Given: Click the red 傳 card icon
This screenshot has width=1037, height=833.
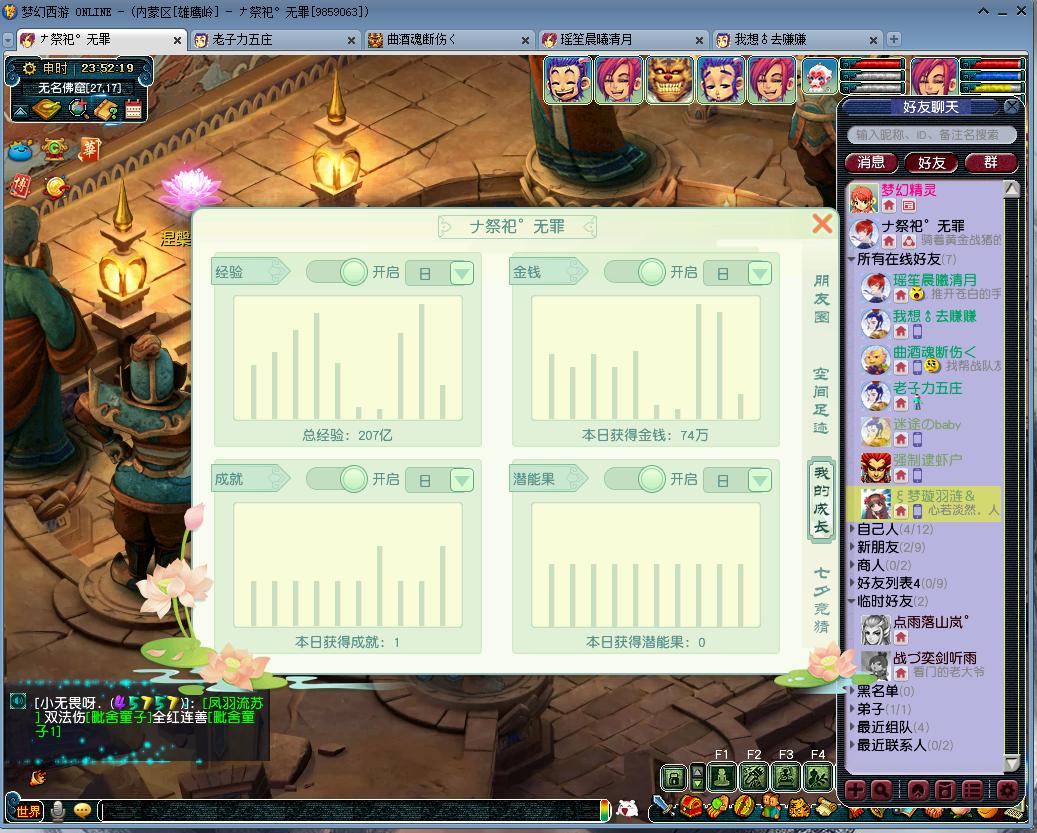Looking at the screenshot, I should (x=21, y=186).
